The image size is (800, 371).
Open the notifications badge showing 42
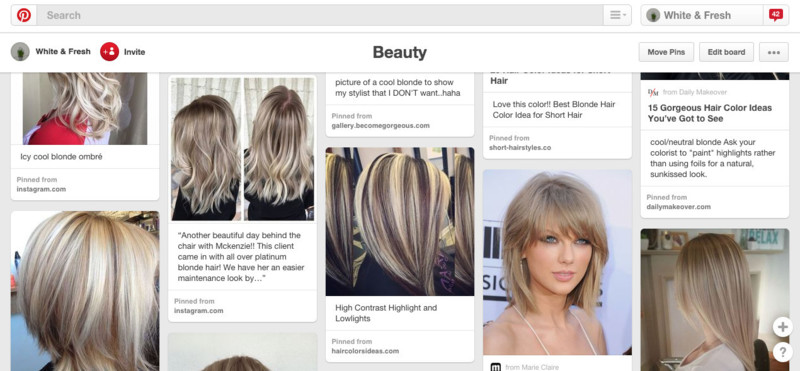pos(776,15)
